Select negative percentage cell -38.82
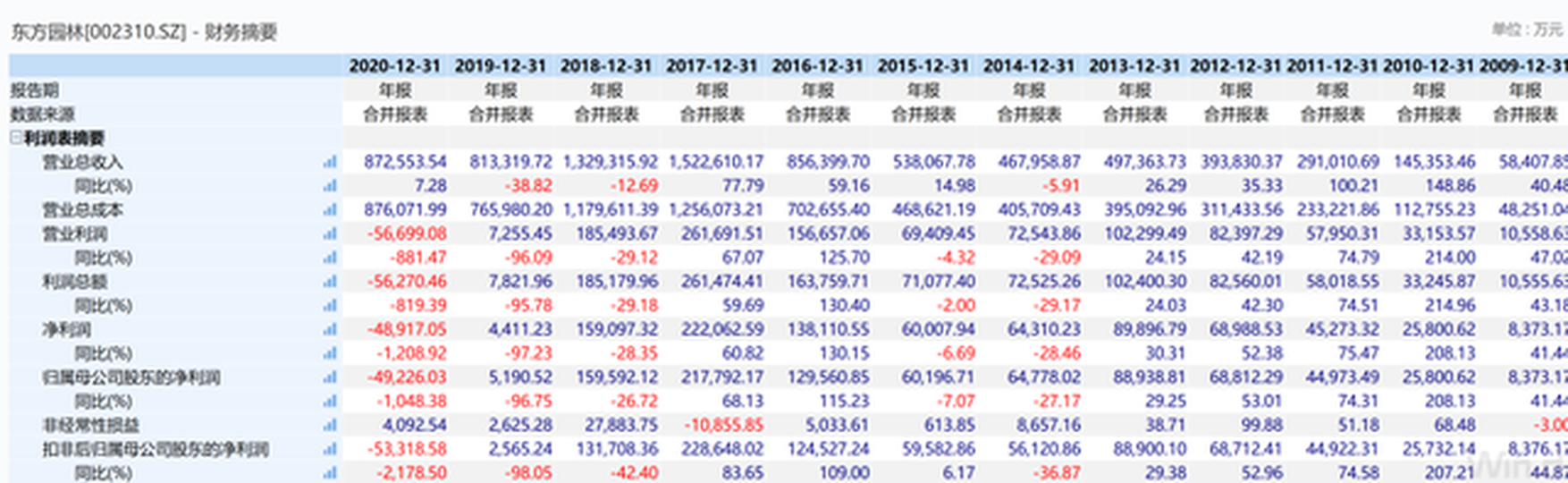Screen dimensions: 1568x483 click(x=529, y=186)
